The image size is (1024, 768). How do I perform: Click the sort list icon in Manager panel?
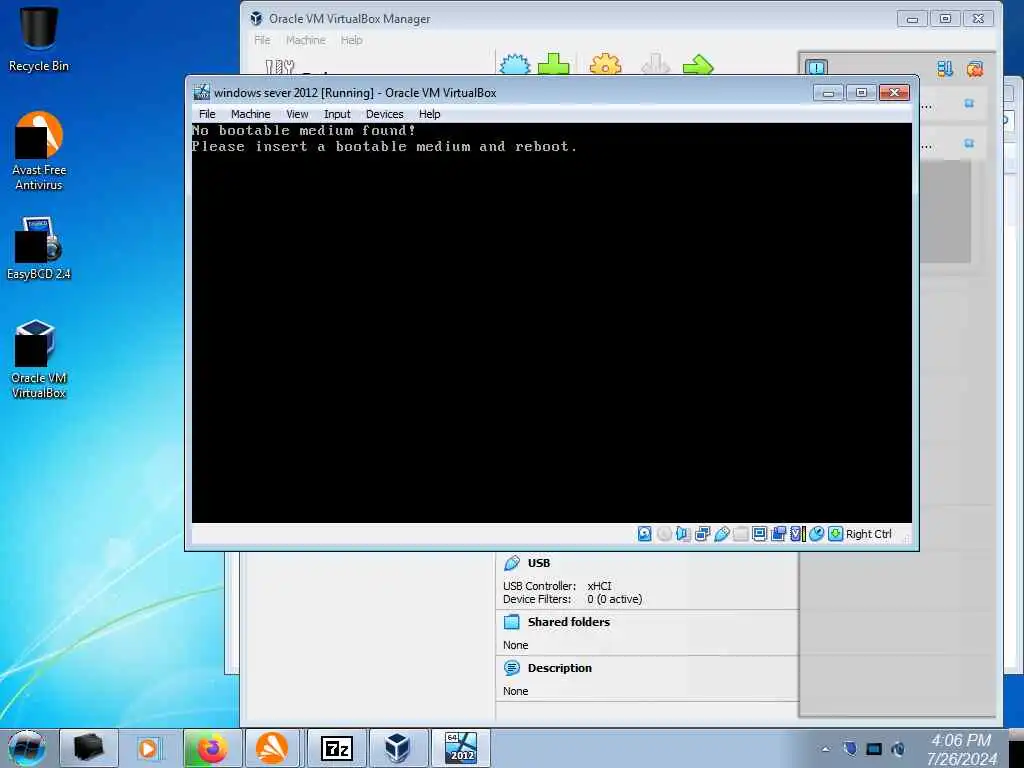coord(945,68)
